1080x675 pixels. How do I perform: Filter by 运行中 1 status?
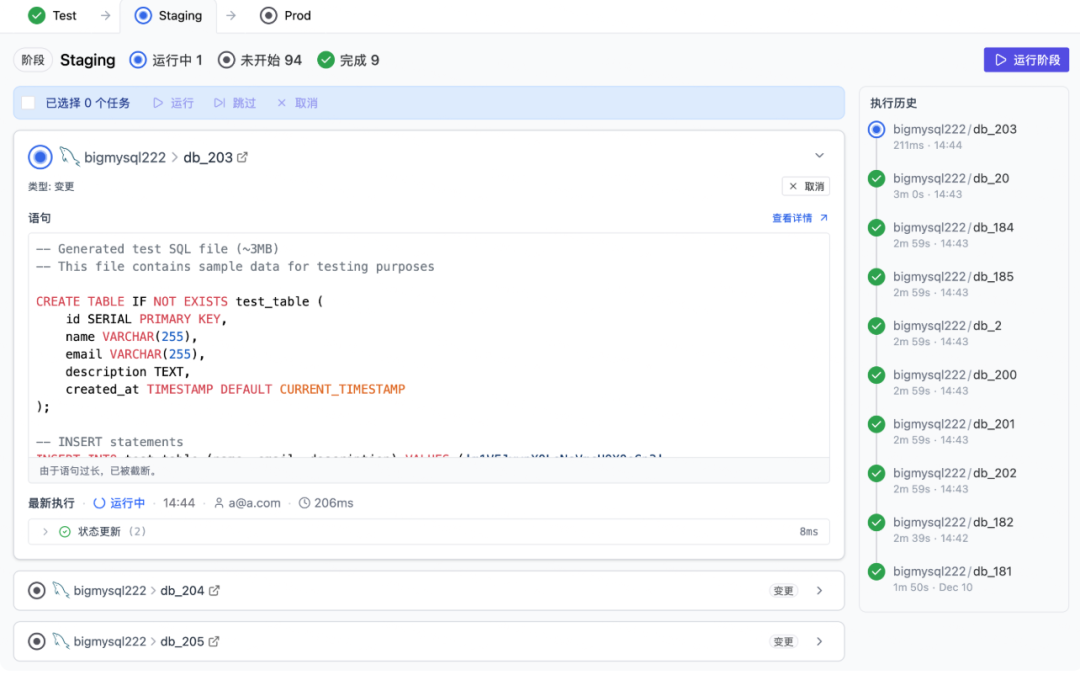(166, 60)
